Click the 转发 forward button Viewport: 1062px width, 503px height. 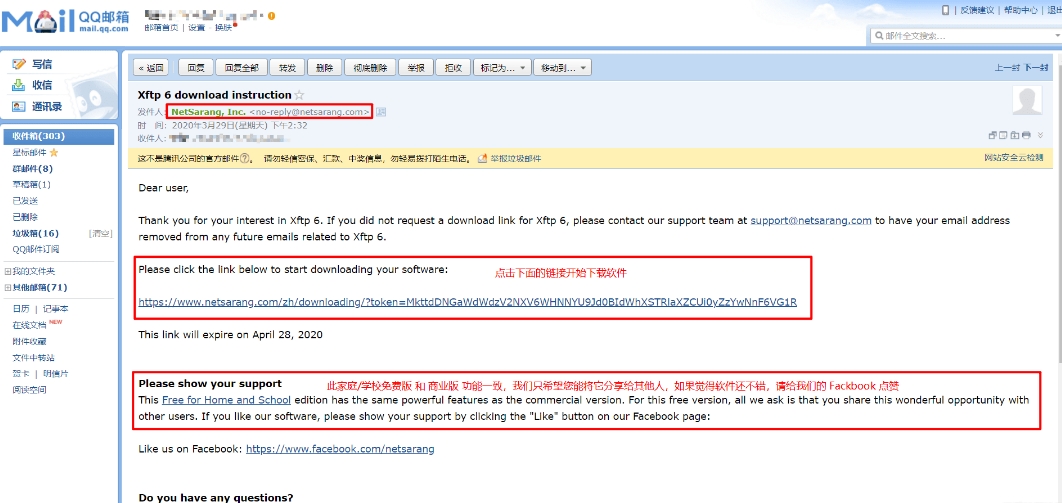(286, 68)
